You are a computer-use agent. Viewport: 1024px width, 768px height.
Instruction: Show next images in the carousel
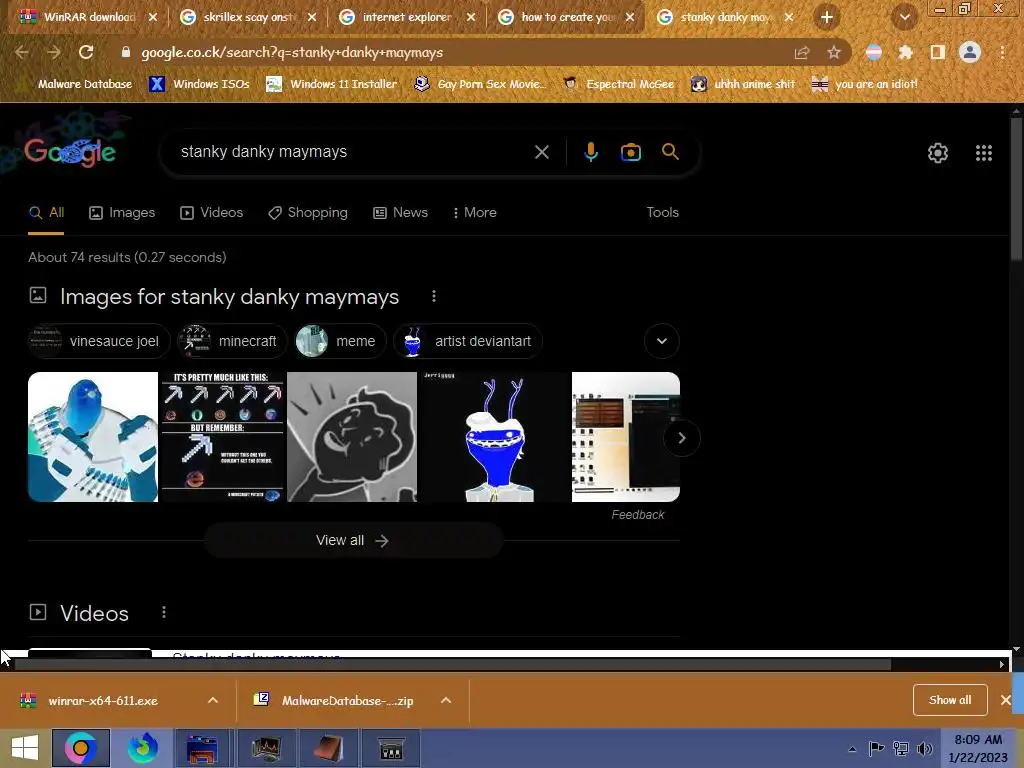coord(681,438)
